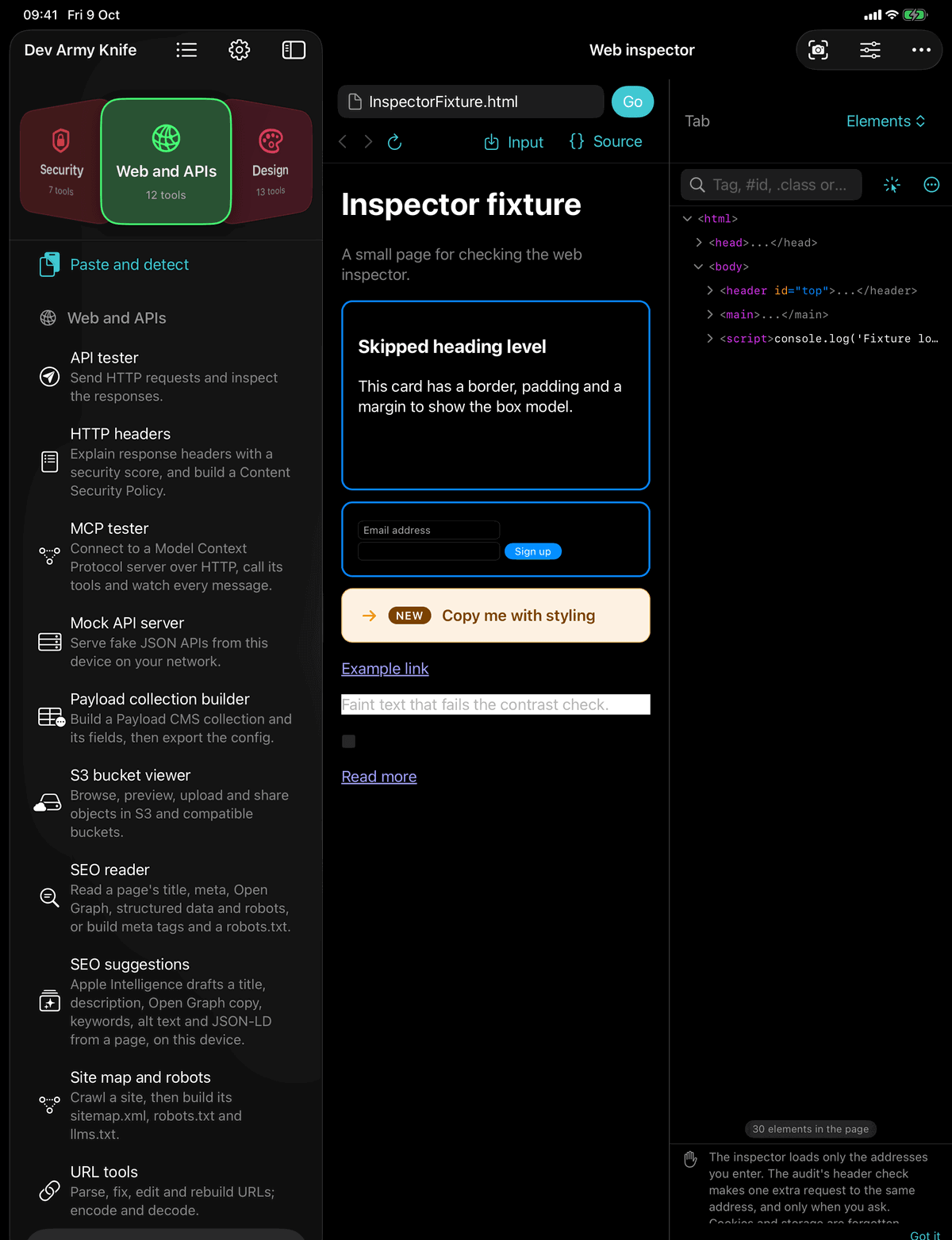Screen dimensions: 952x1240
Task: Click the file icon beside InspectorFixture.html
Action: 355,102
